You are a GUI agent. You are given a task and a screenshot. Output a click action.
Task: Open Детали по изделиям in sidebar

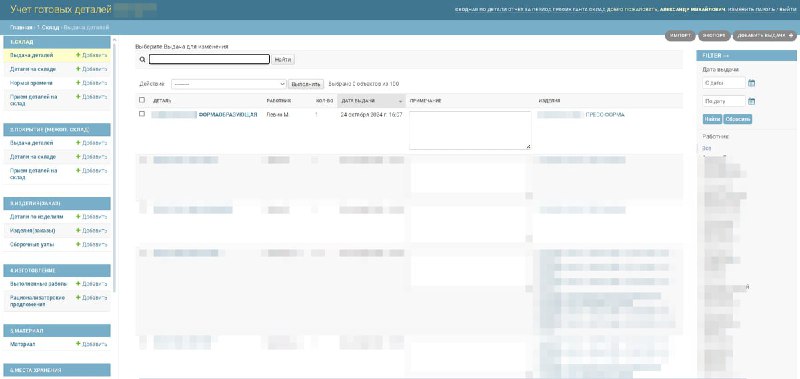pos(37,217)
